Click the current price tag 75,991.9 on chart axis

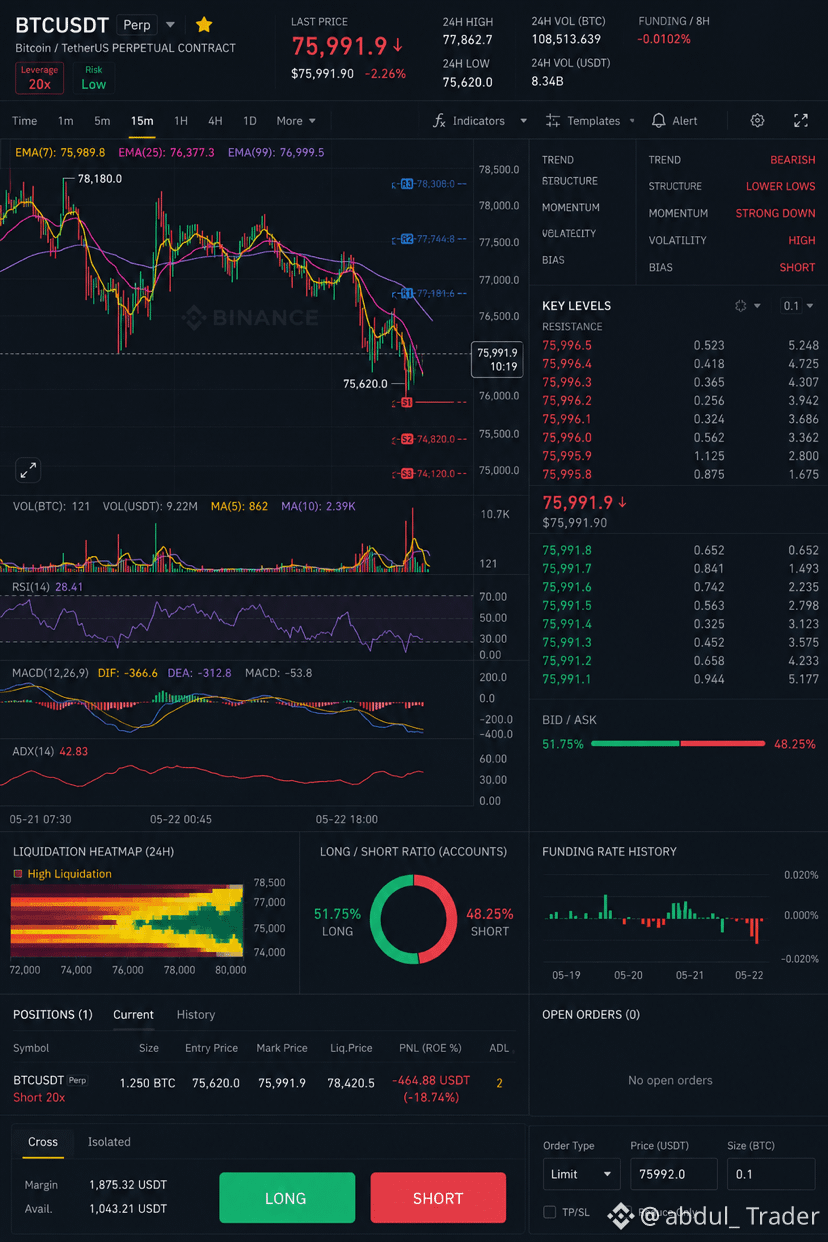pos(497,359)
